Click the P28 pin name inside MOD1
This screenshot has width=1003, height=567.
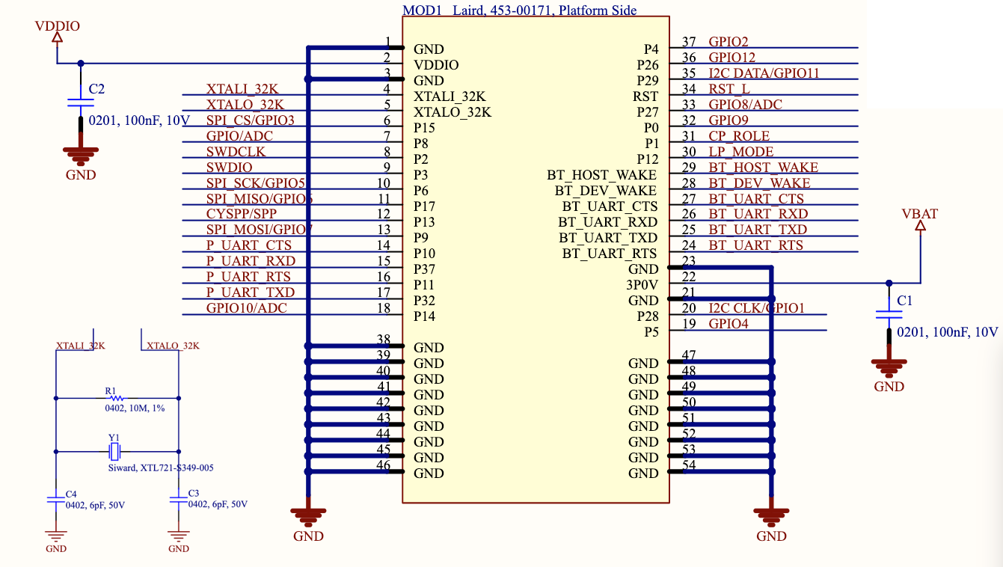(x=647, y=316)
